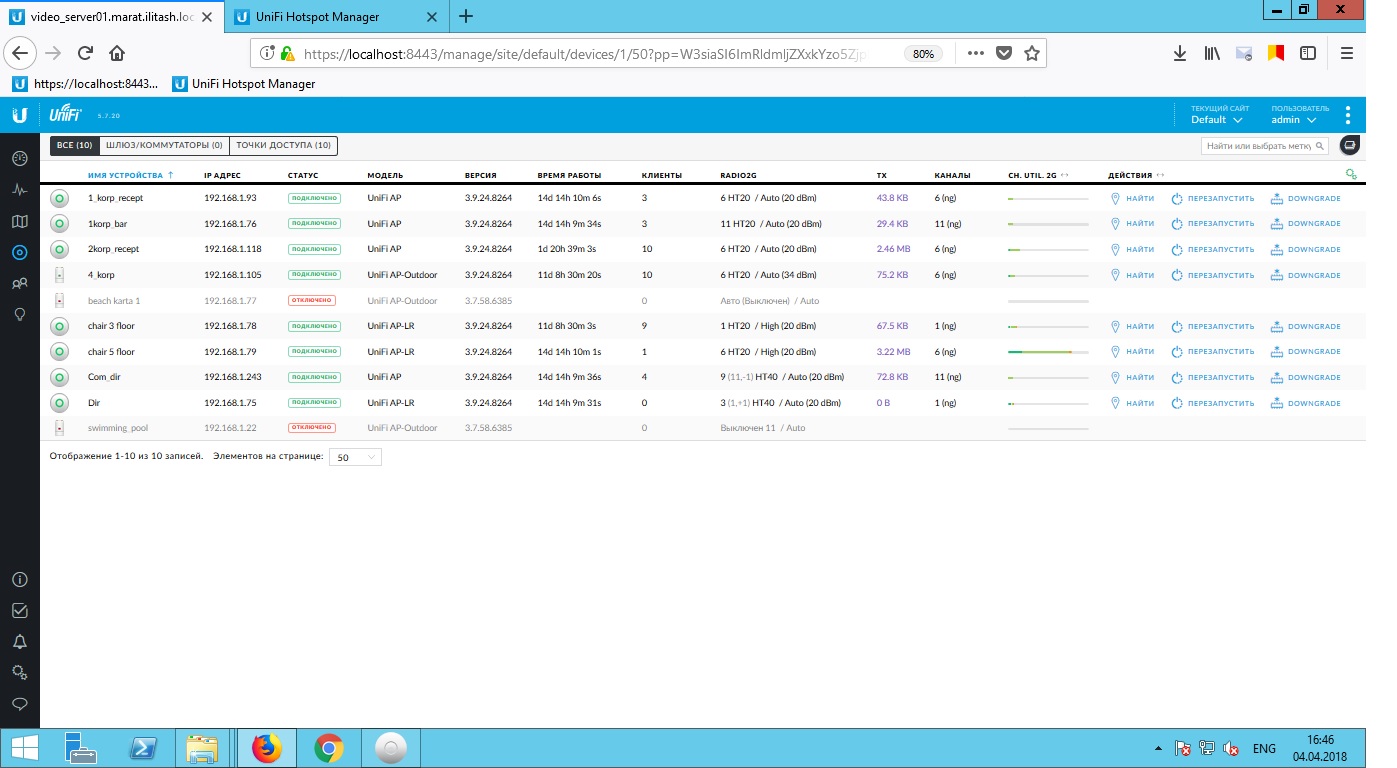Open the Settings gears in sidebar
This screenshot has height=768, width=1397.
pyautogui.click(x=19, y=672)
